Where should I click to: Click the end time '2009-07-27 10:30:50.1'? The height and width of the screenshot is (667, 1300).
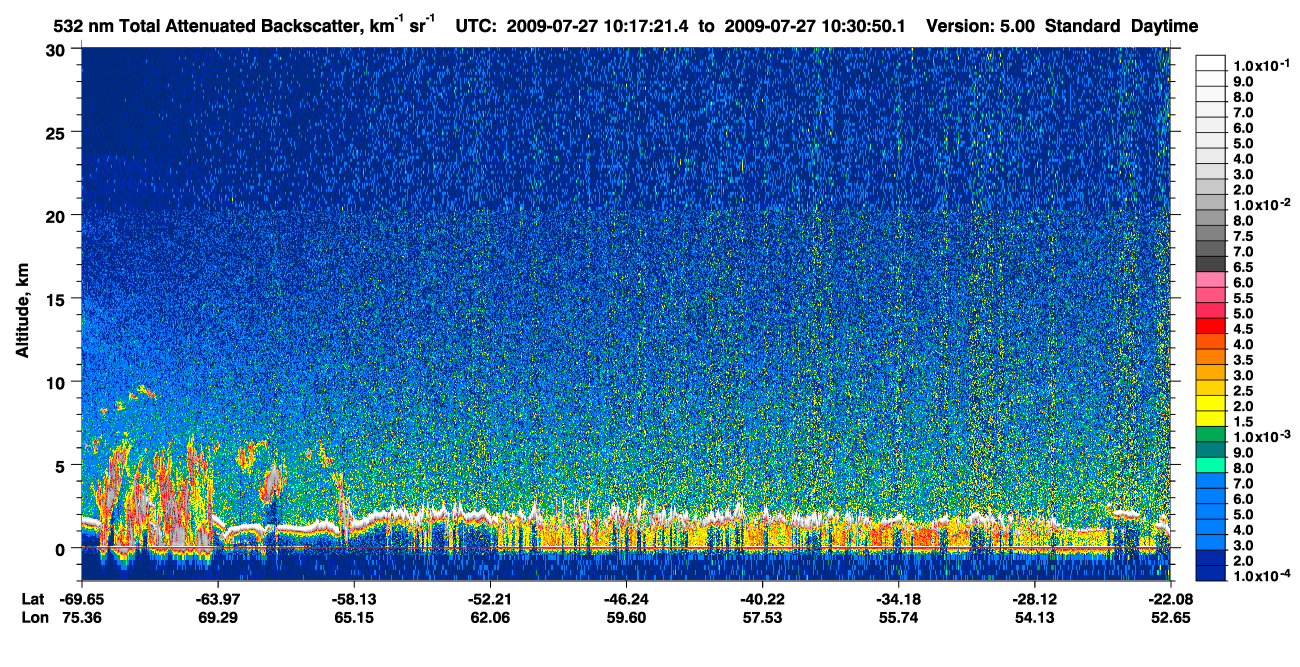(x=813, y=26)
